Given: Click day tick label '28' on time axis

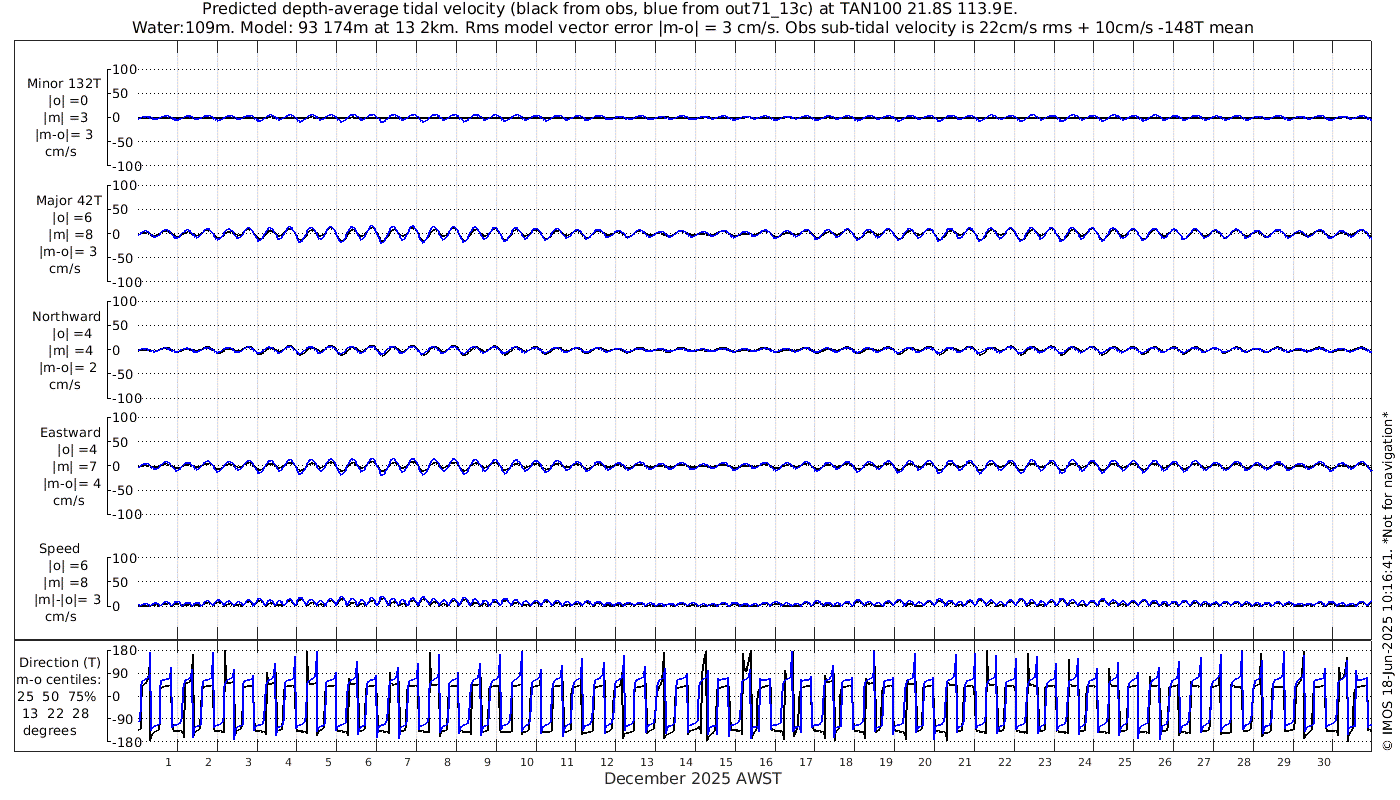Looking at the screenshot, I should click(x=1244, y=762).
